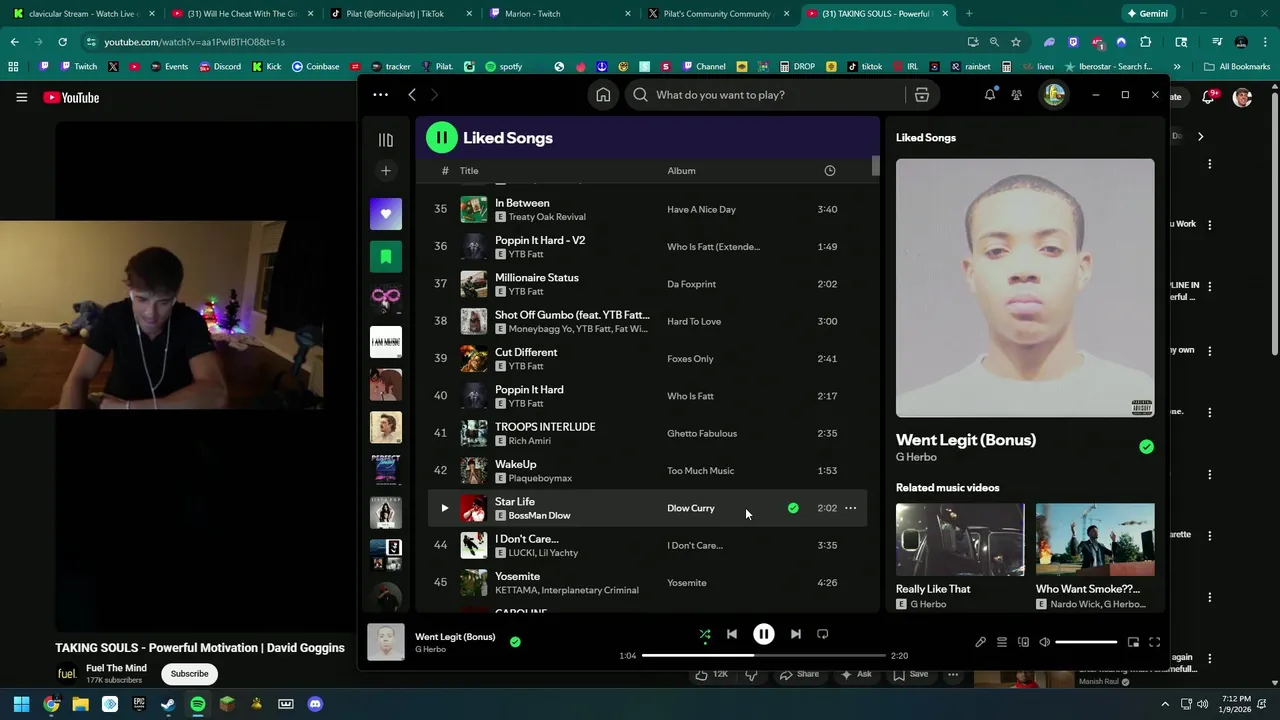
Task: Switch to Marlon - Twitch browser tab
Action: point(558,14)
